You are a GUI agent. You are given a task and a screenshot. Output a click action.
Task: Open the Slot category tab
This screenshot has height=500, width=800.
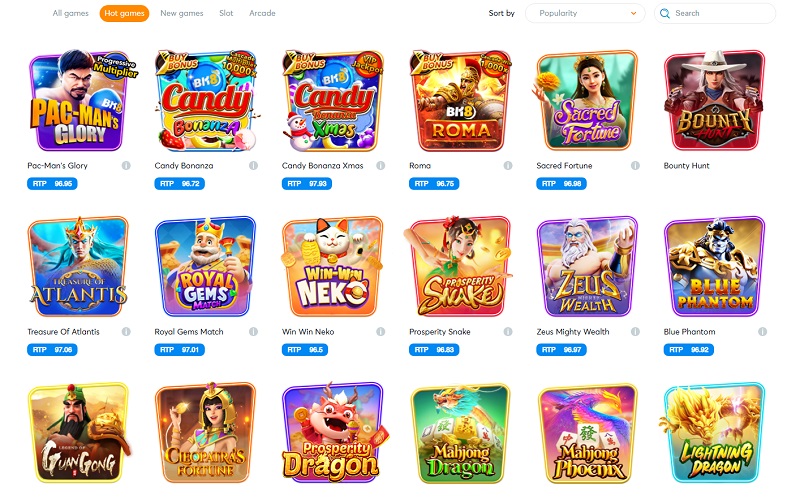226,13
